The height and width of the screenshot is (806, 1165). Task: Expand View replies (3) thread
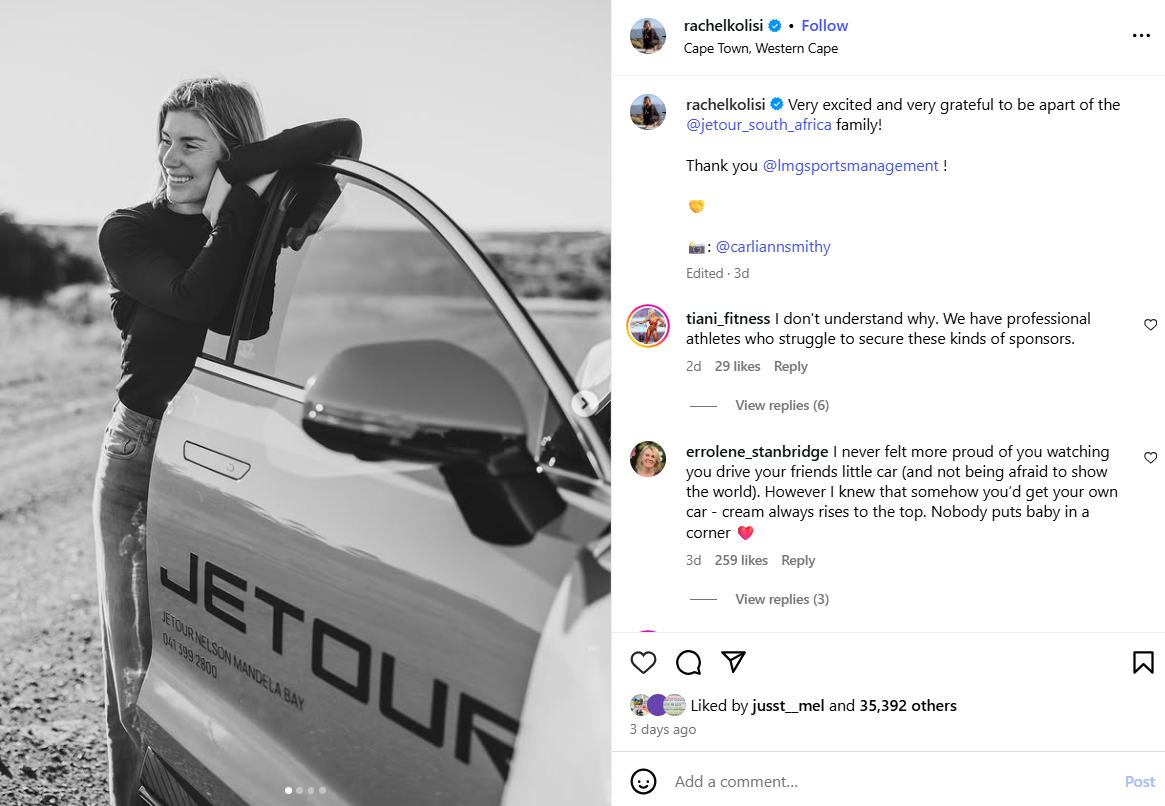(x=781, y=599)
